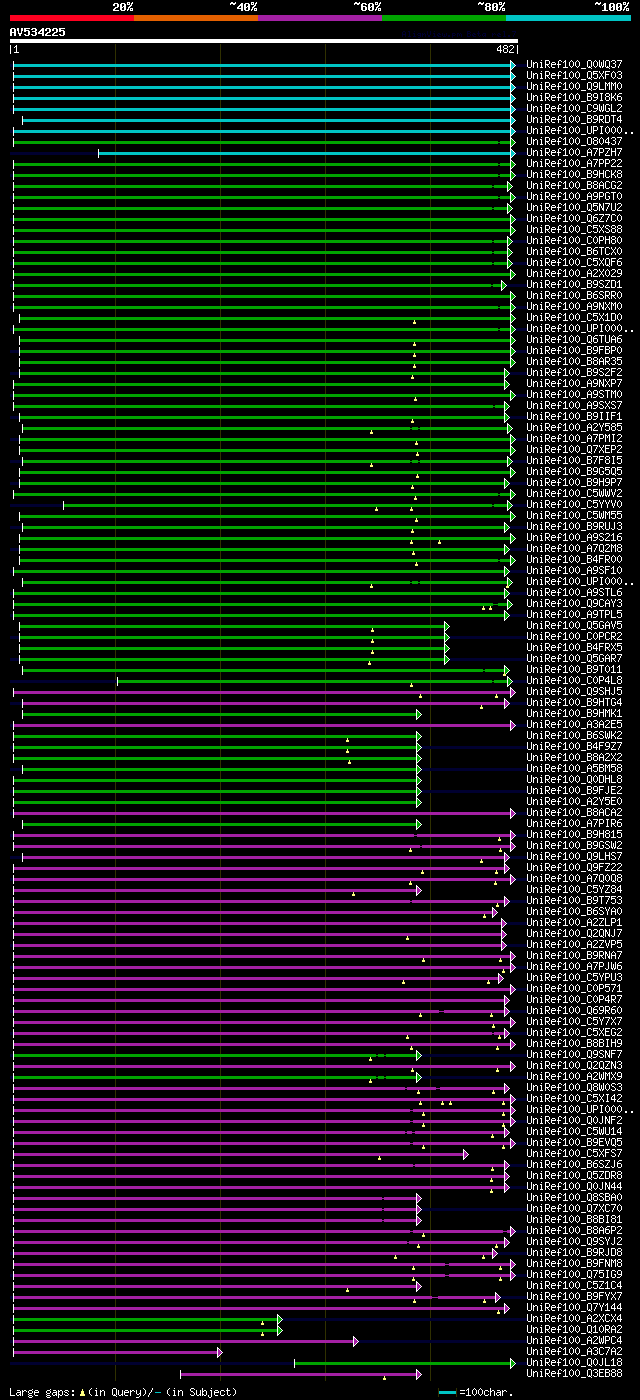Click the UniRef100_B7F8I5 hit name
Viewport: 640px width, 1400px height.
574,460
